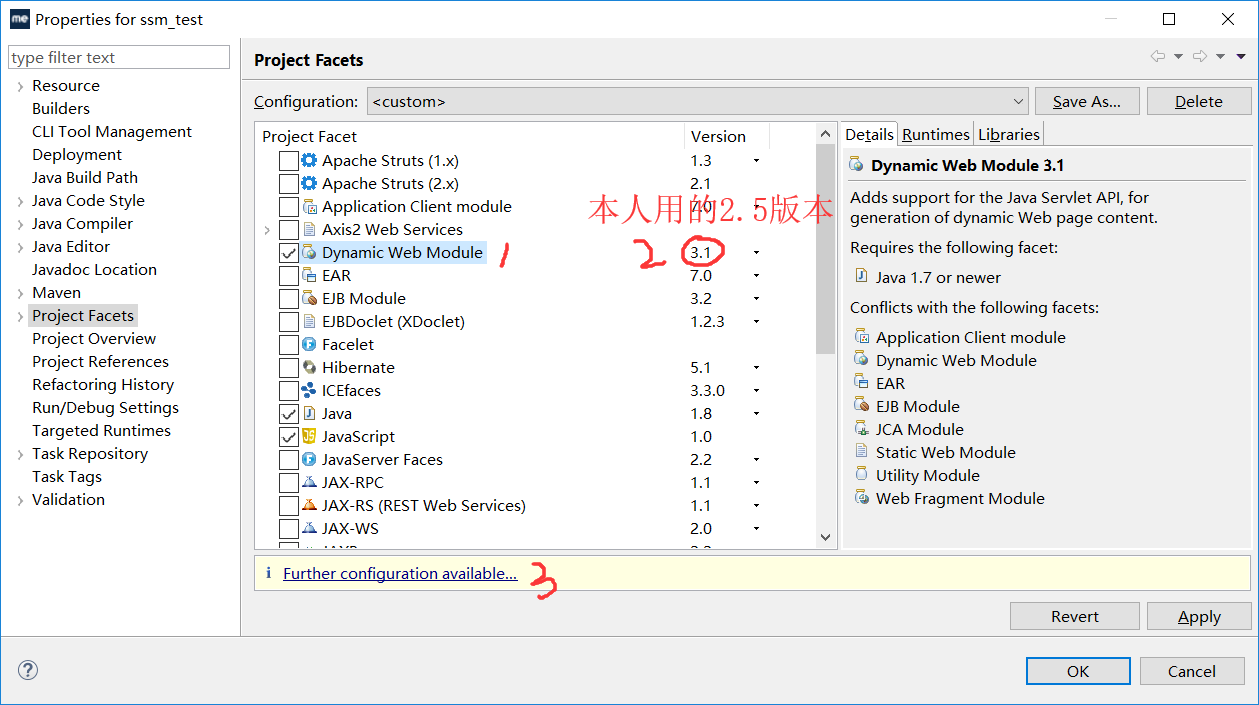1259x705 pixels.
Task: Select Targeted Runtimes in the tree
Action: tap(101, 430)
